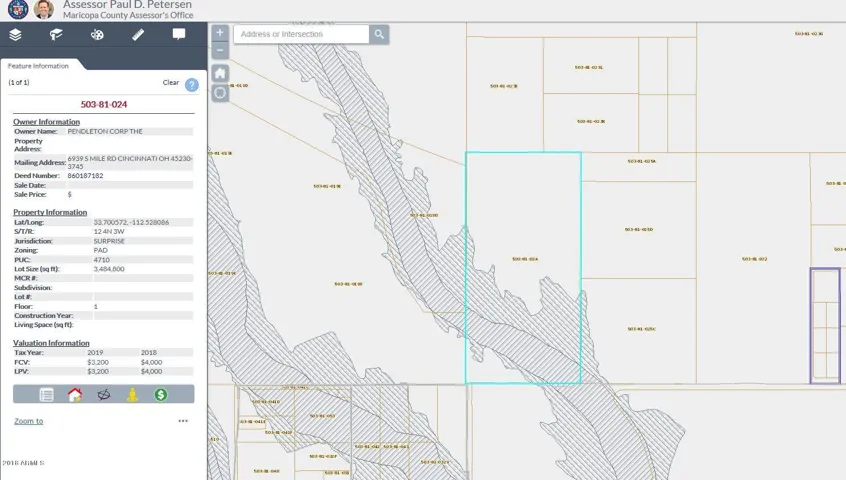Click jurisdiction value SURPRISE
This screenshot has height=480, width=846.
point(109,241)
